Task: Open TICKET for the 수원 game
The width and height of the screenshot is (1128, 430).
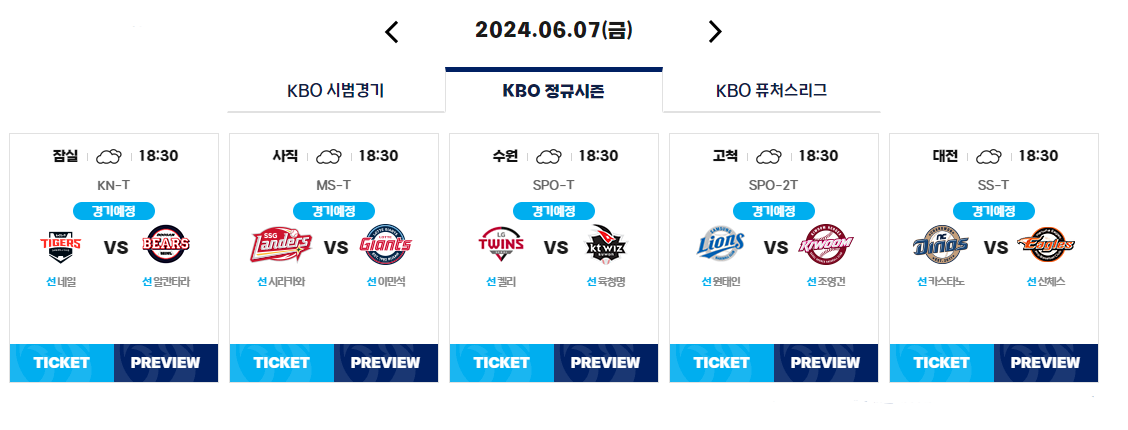Action: point(502,363)
